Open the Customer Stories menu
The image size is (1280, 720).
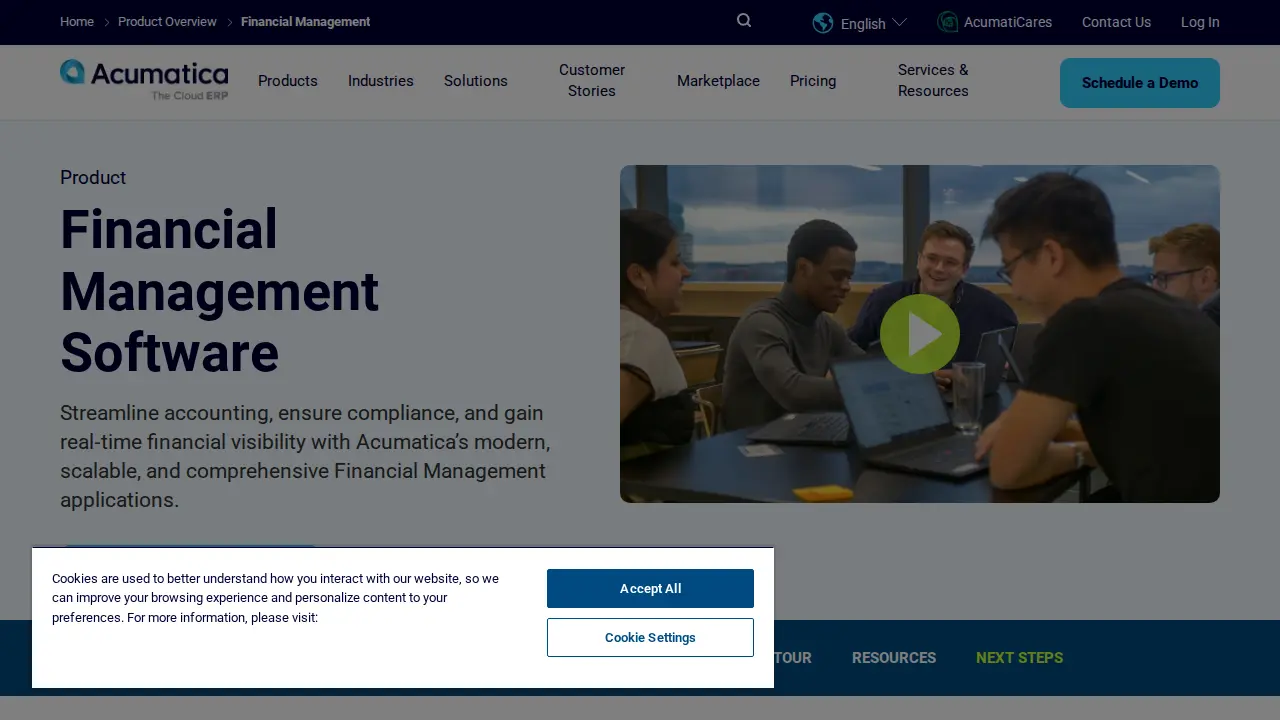(592, 80)
